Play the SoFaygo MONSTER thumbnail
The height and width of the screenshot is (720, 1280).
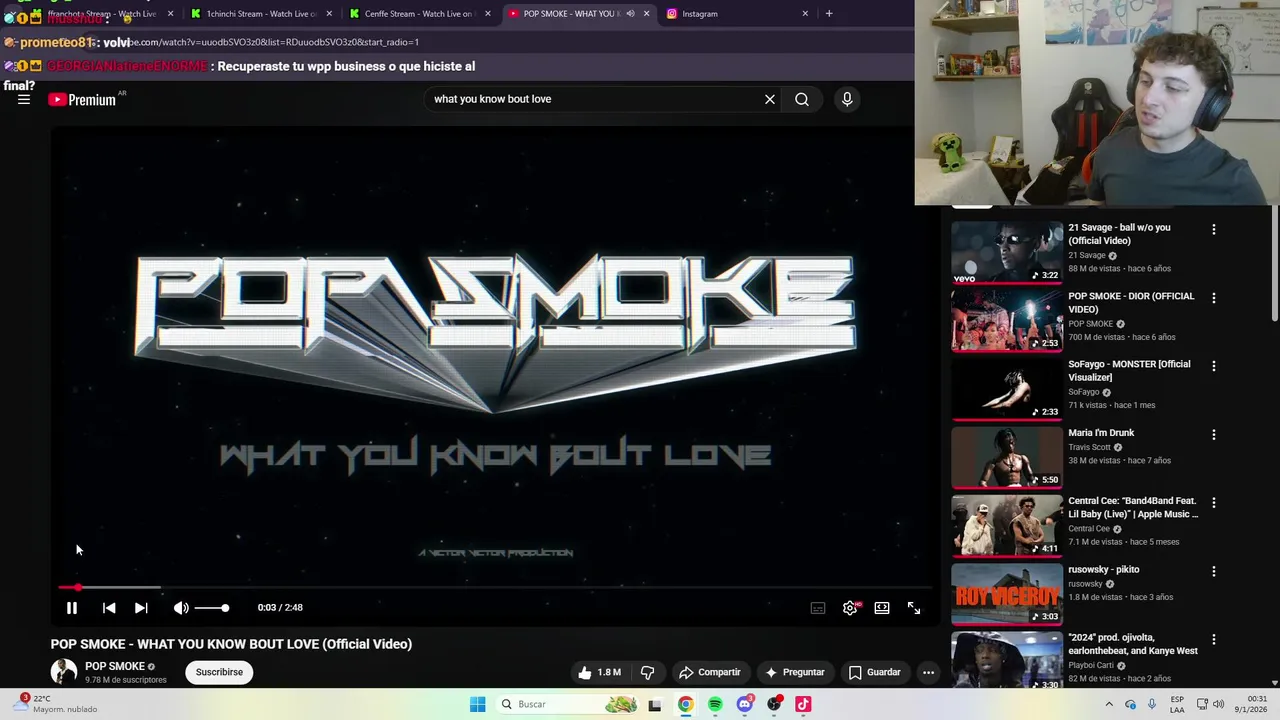[x=1007, y=389]
